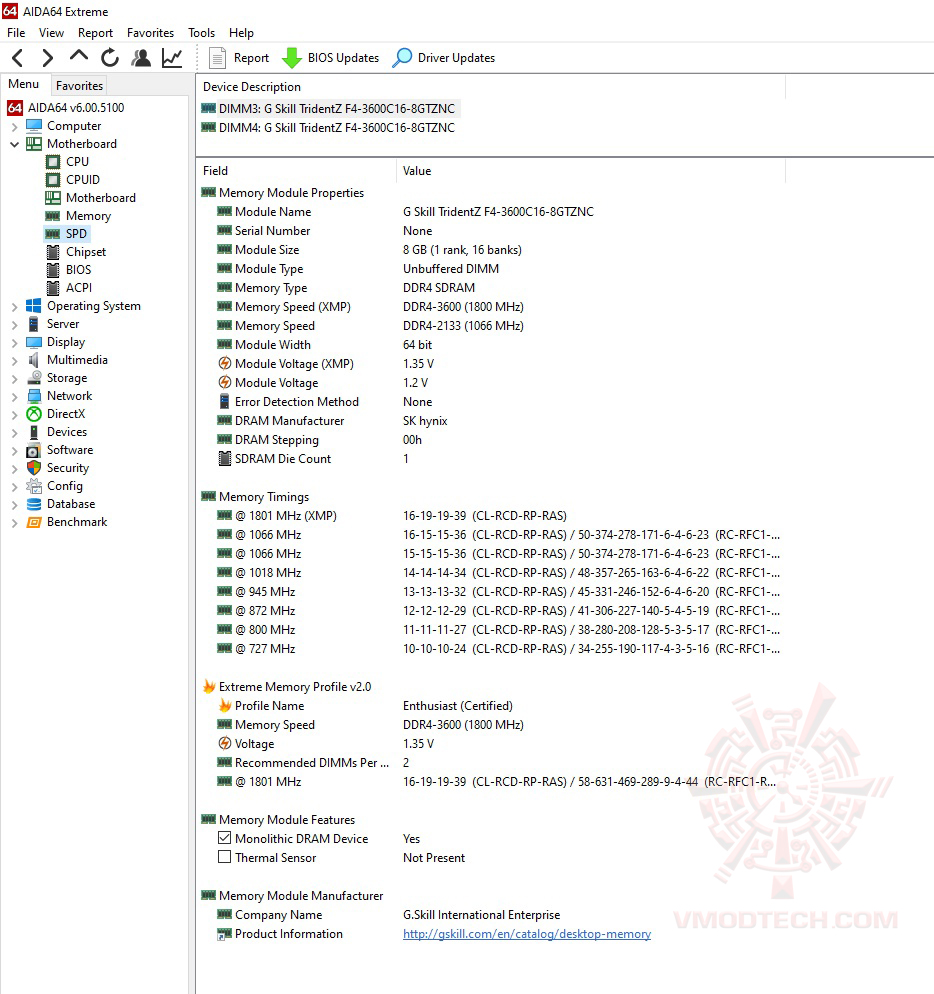Screen dimensions: 934x994
Task: Open the Help menu
Action: pos(241,32)
